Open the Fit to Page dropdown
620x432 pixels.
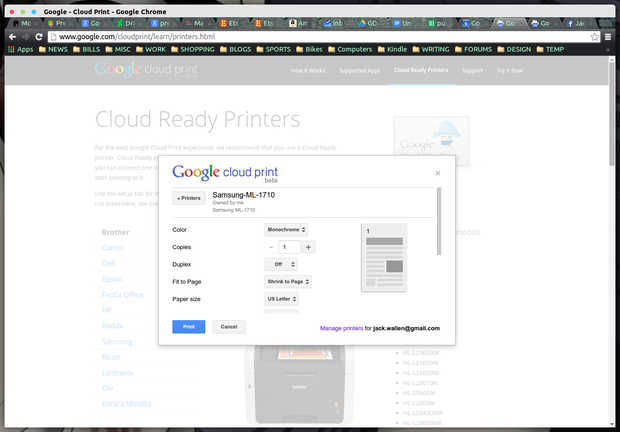pos(288,281)
